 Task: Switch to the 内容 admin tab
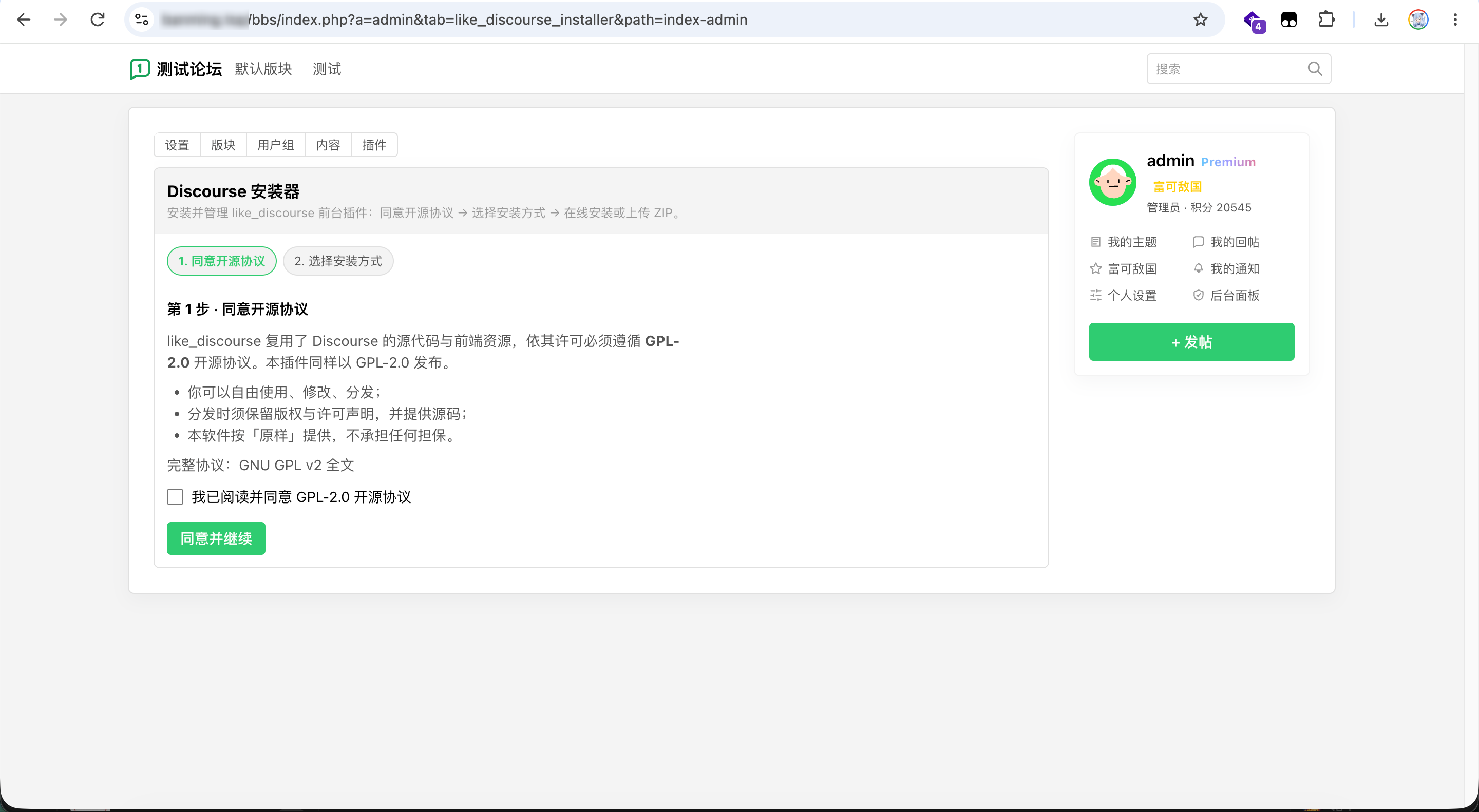(x=328, y=145)
